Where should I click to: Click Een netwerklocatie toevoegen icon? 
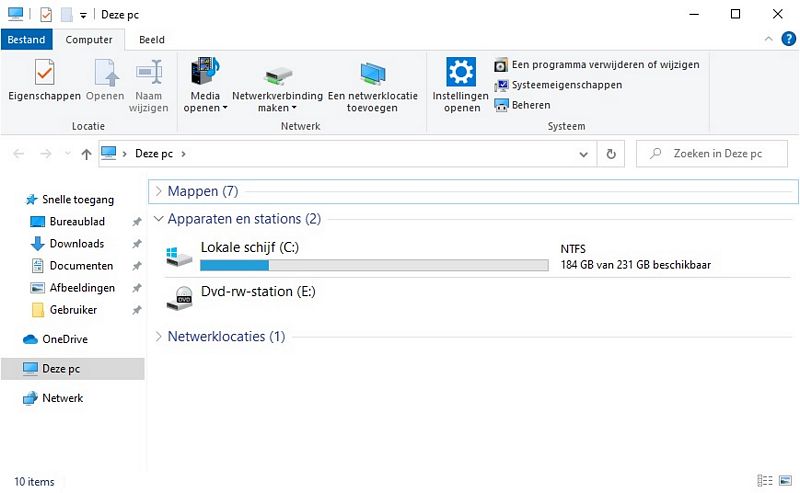click(x=372, y=74)
